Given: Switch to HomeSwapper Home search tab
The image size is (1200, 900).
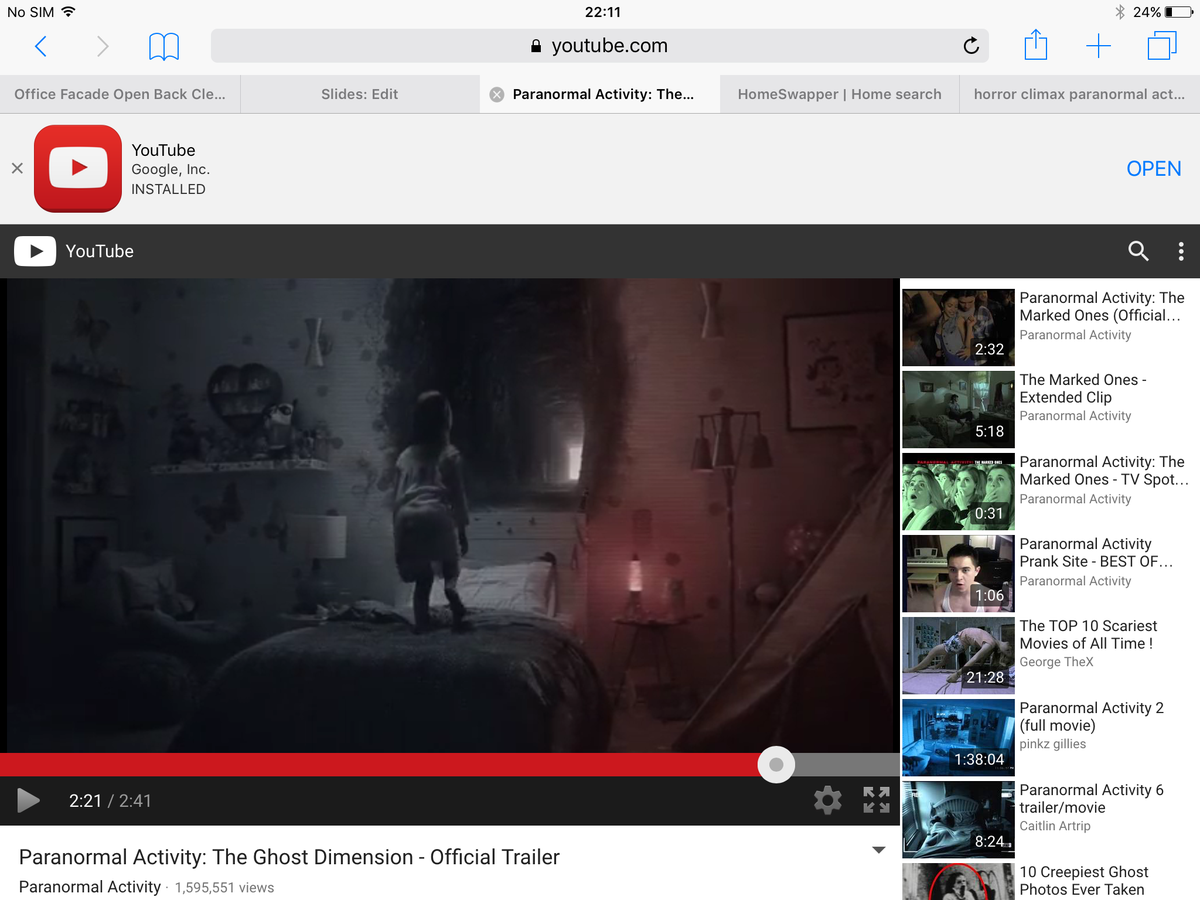Looking at the screenshot, I should pyautogui.click(x=840, y=94).
